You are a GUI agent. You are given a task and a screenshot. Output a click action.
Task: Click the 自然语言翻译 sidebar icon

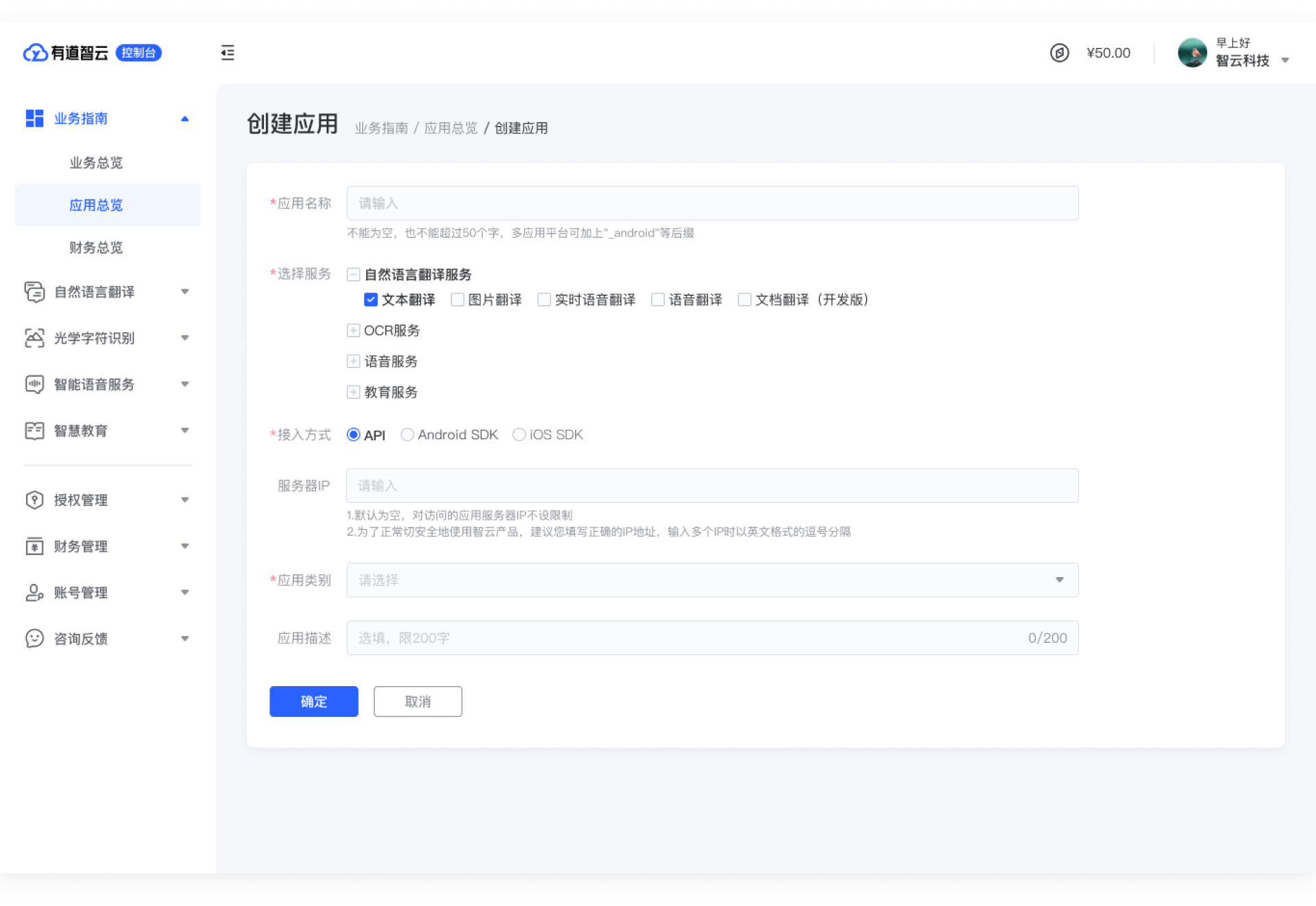point(34,292)
